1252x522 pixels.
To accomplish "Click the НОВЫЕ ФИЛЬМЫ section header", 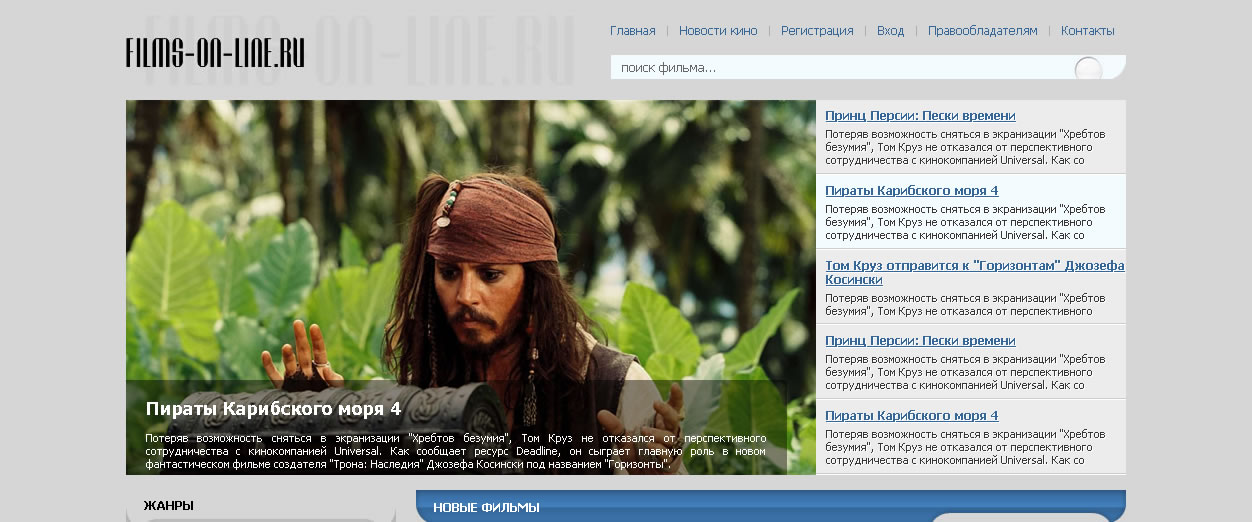I will coord(486,508).
